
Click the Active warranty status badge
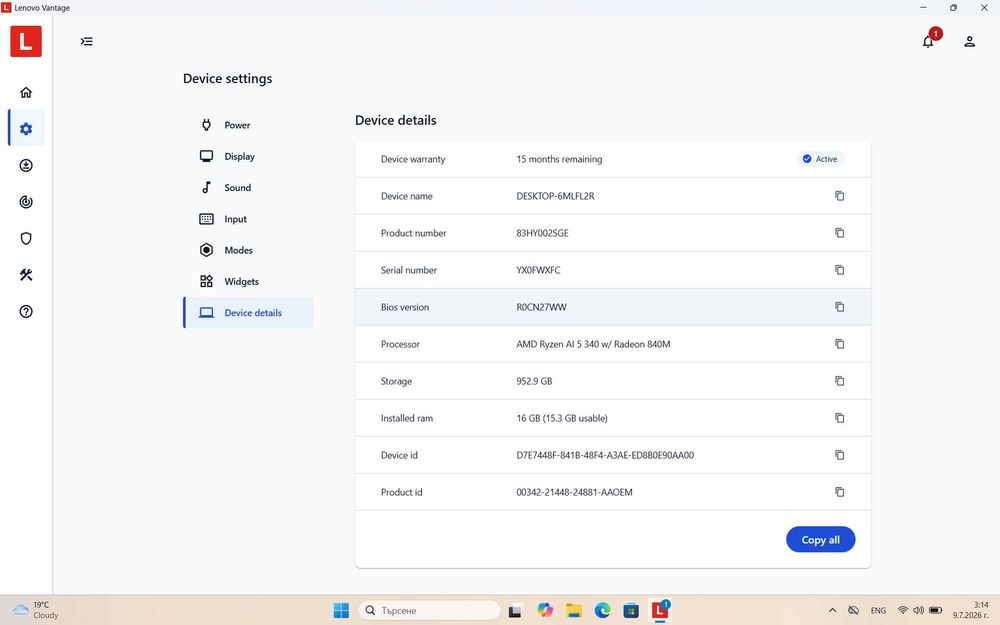[820, 159]
